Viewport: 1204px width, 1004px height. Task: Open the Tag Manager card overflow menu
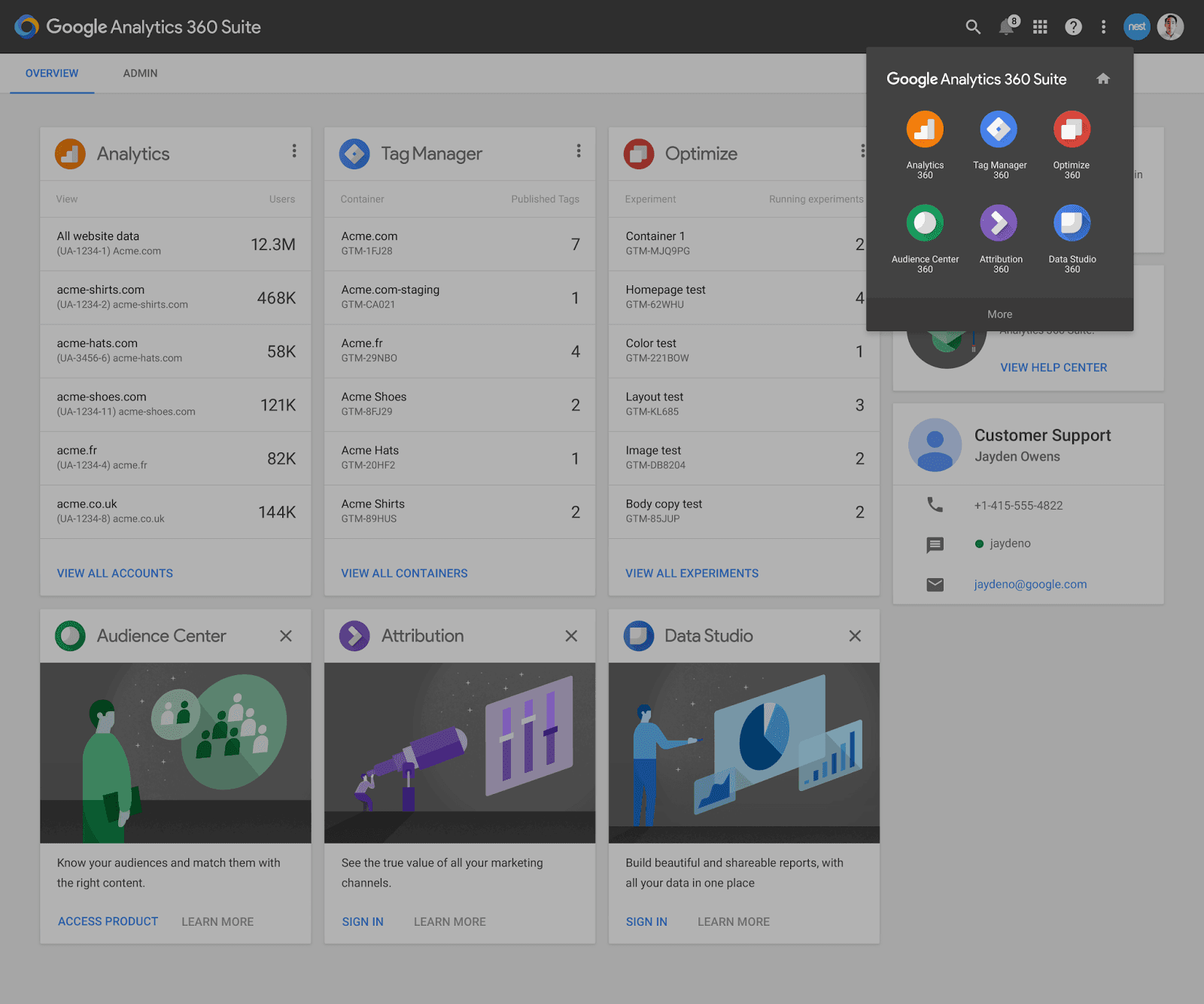[x=578, y=151]
